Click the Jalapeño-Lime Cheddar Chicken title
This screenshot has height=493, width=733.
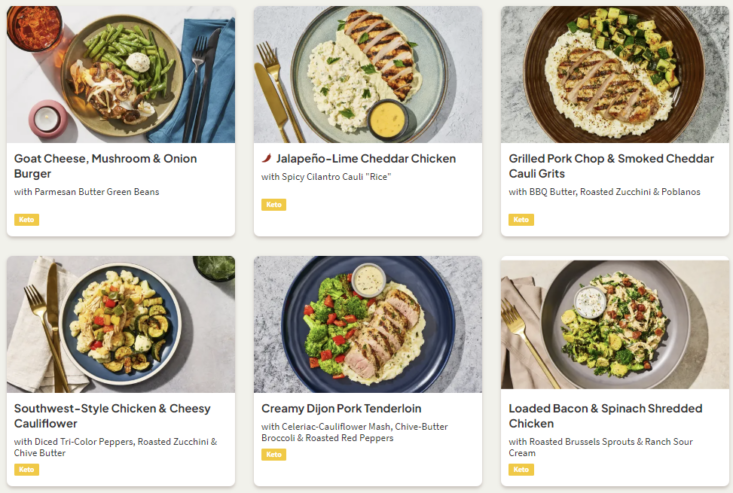tap(365, 158)
